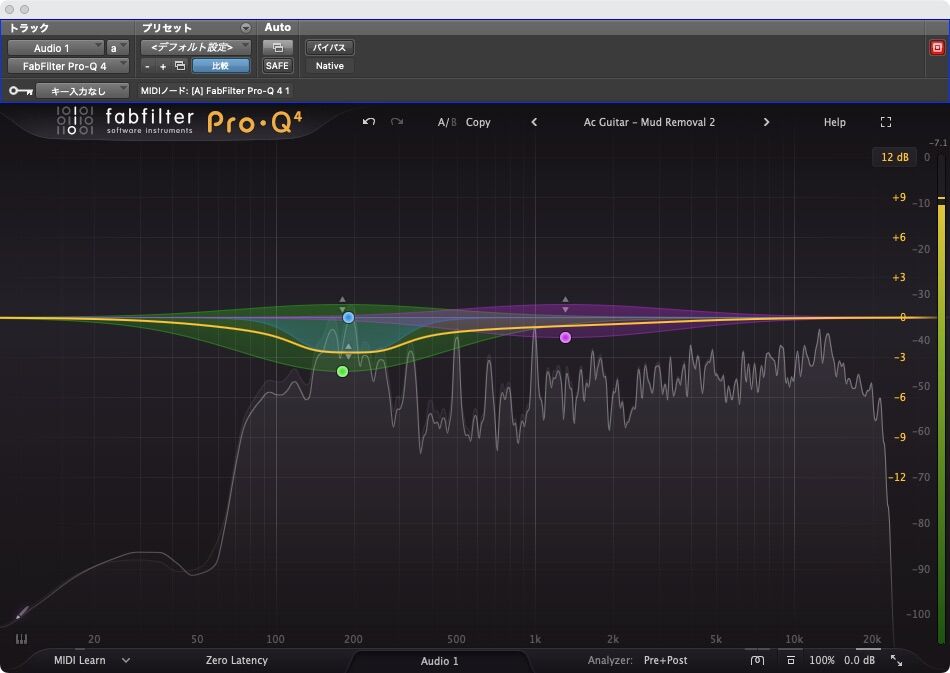Screen dimensions: 950x673
Task: Show the piano keyboard display icon
Action: [x=21, y=638]
